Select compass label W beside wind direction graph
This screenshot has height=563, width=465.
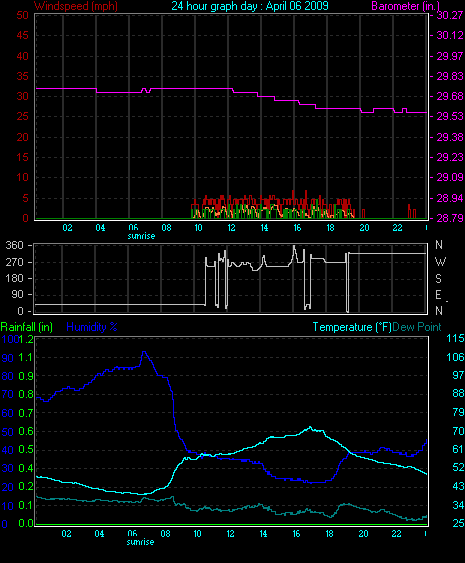(440, 262)
